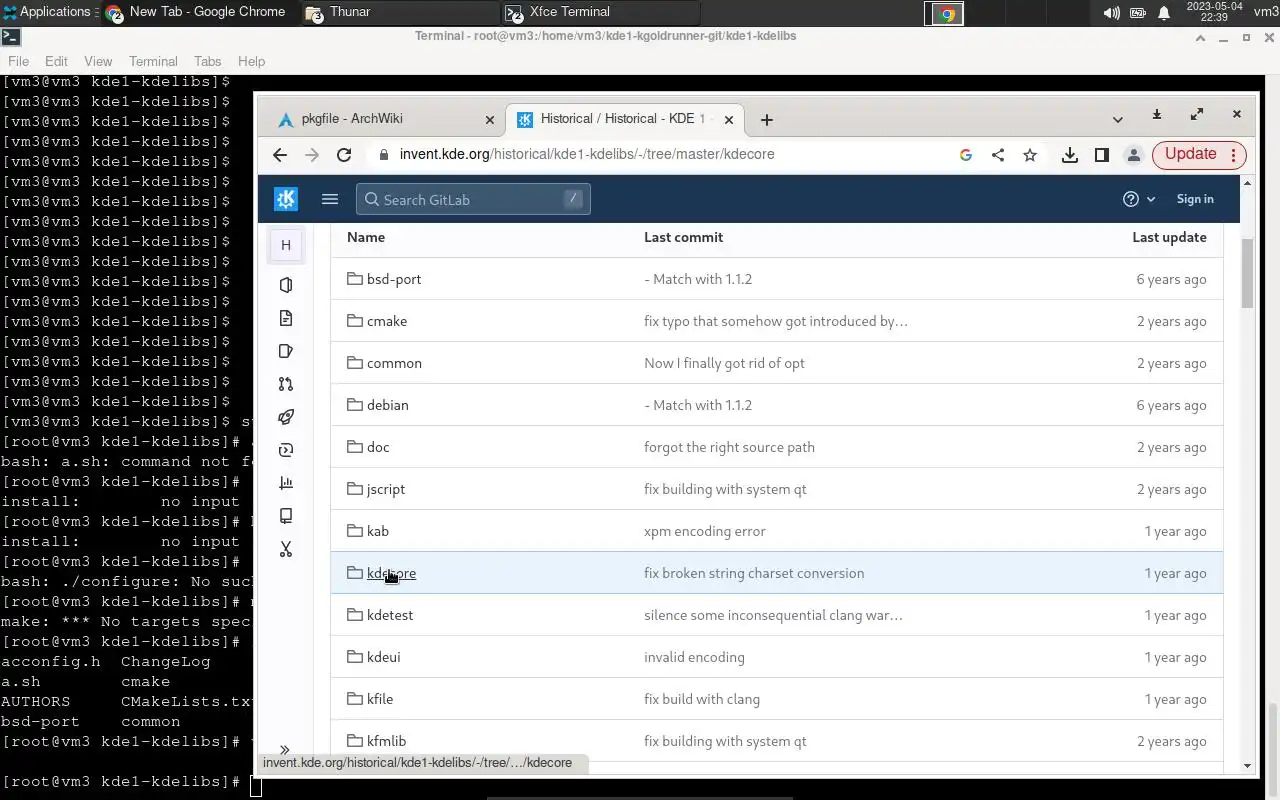Screen dimensions: 1280x800
Task: Click the Chrome address bar URL
Action: pos(586,154)
